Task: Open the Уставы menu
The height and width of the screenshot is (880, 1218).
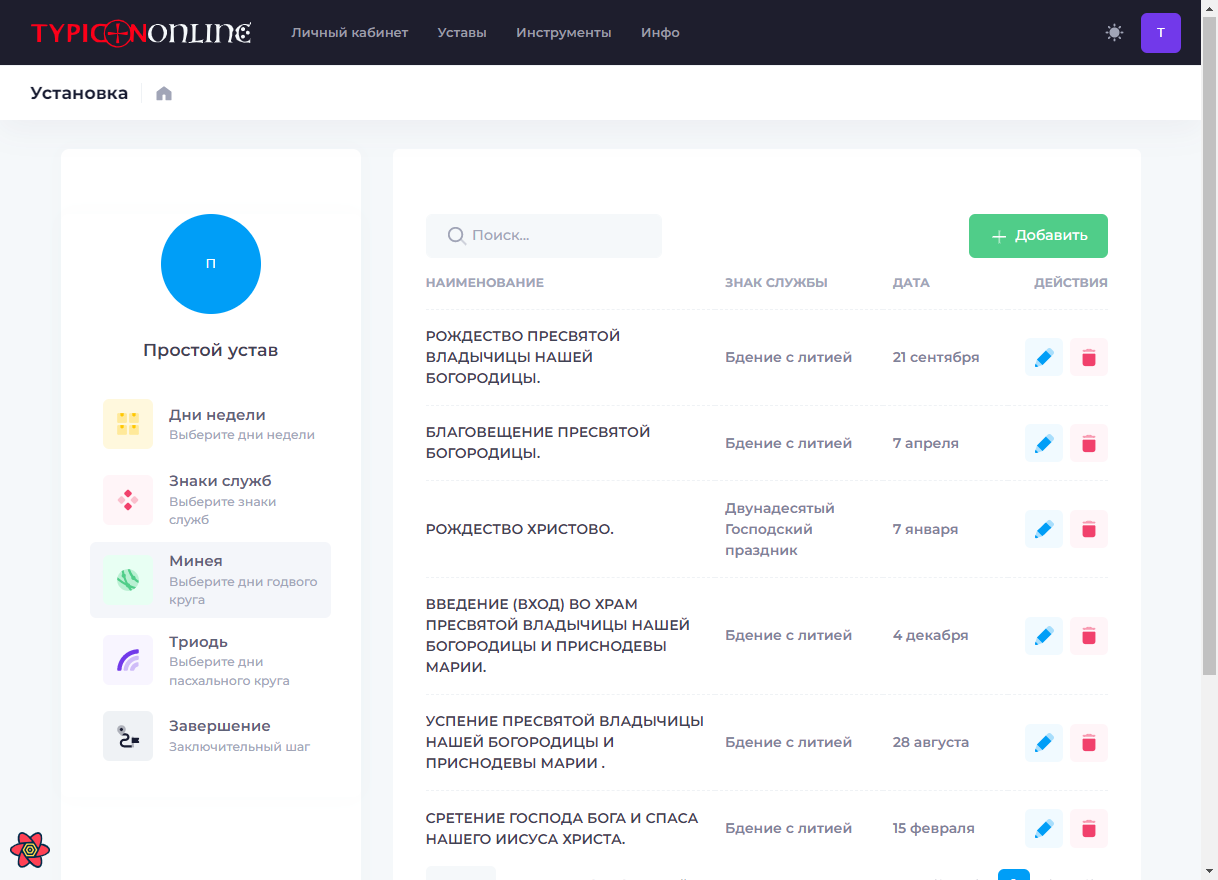Action: (462, 33)
